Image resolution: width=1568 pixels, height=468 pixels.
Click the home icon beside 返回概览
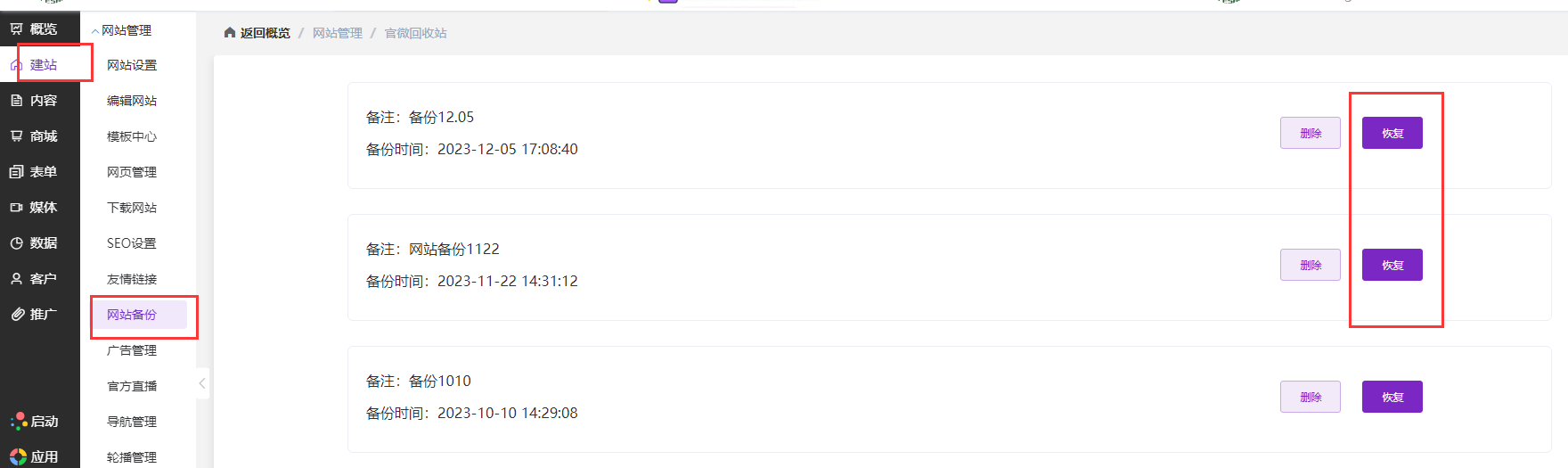click(x=230, y=33)
